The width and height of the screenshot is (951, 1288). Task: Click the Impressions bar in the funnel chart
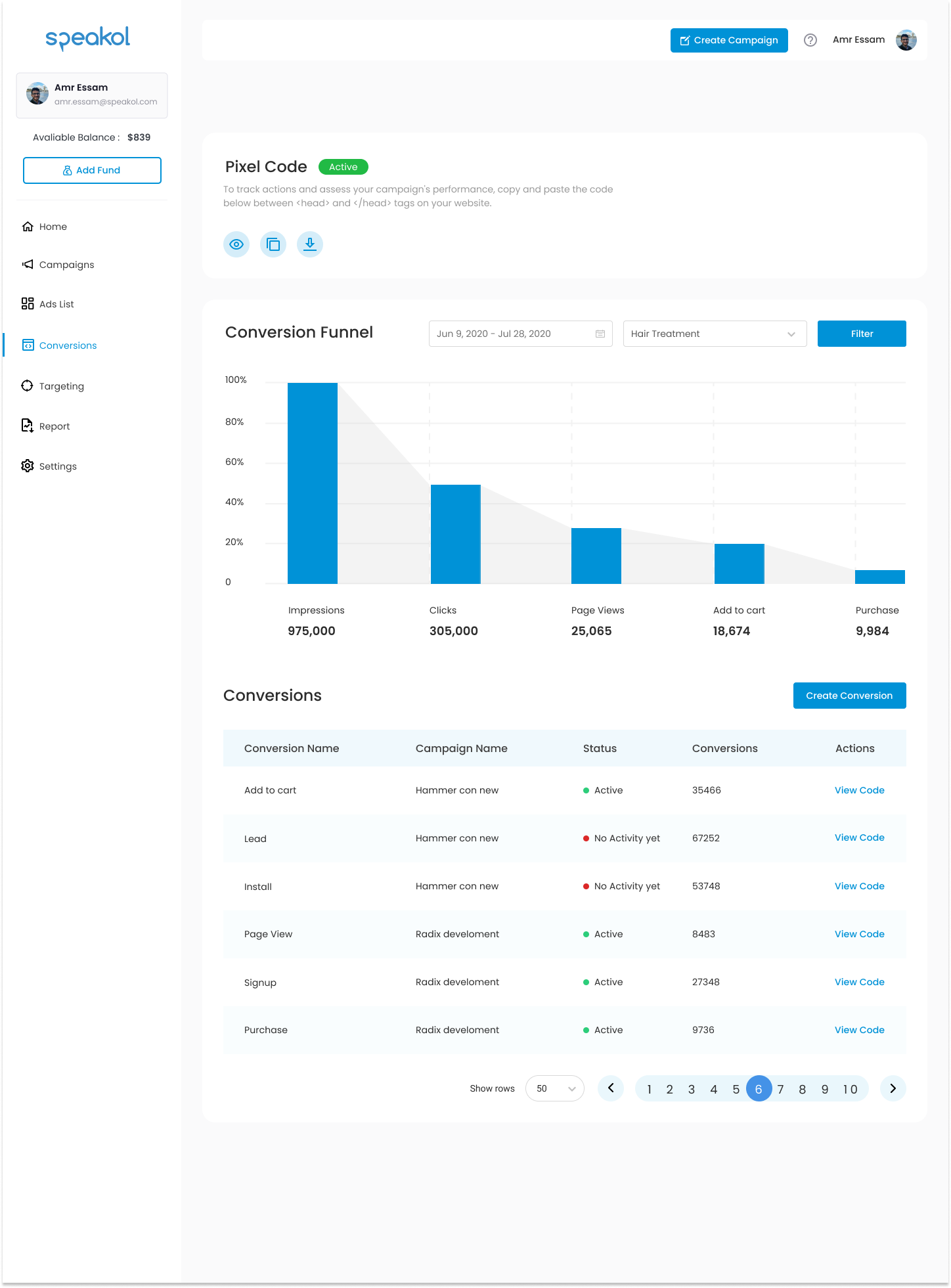click(313, 483)
